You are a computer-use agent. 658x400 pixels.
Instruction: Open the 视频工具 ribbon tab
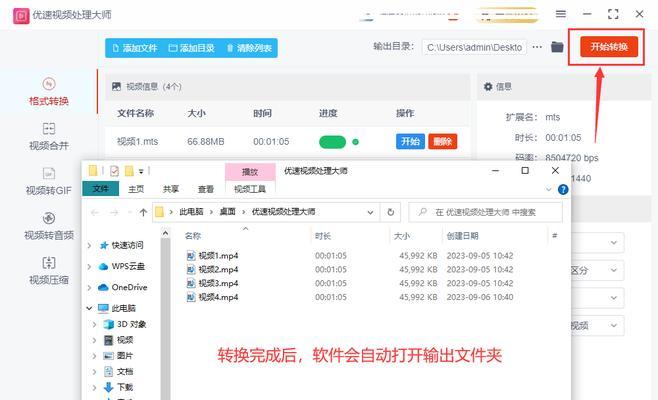coord(250,189)
